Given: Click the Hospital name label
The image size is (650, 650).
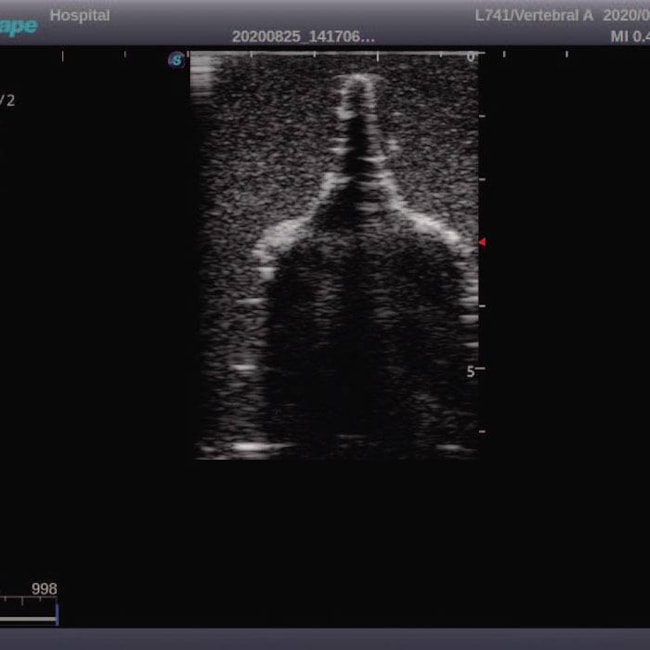Looking at the screenshot, I should point(80,16).
